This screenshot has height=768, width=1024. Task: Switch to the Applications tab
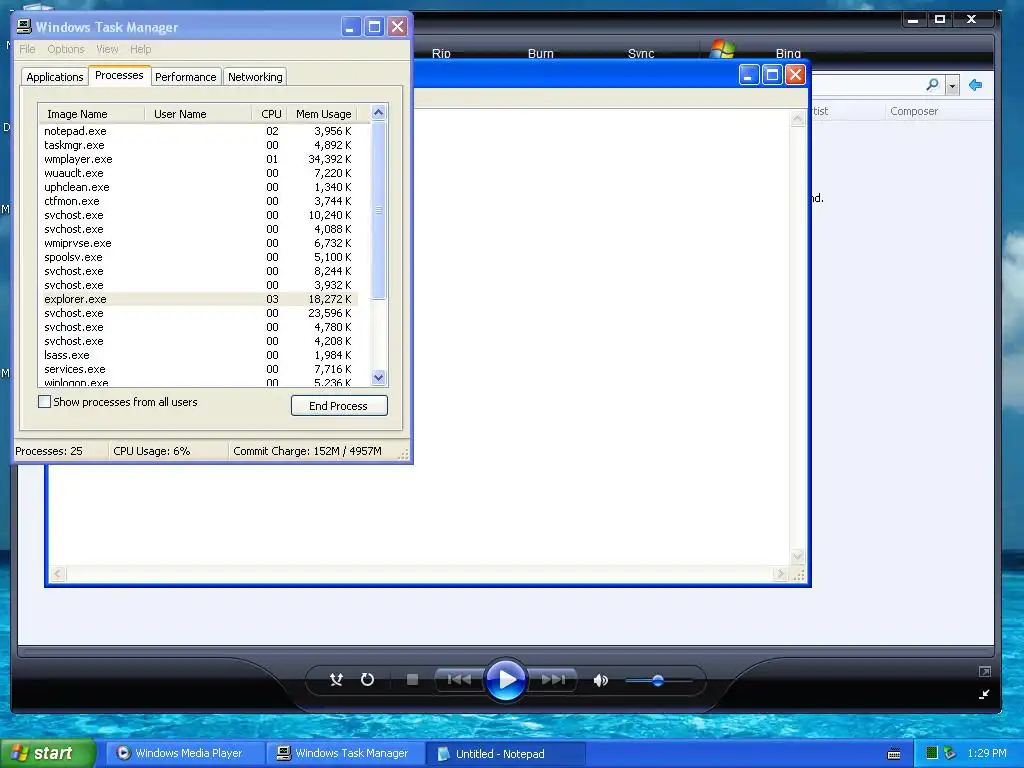tap(55, 77)
